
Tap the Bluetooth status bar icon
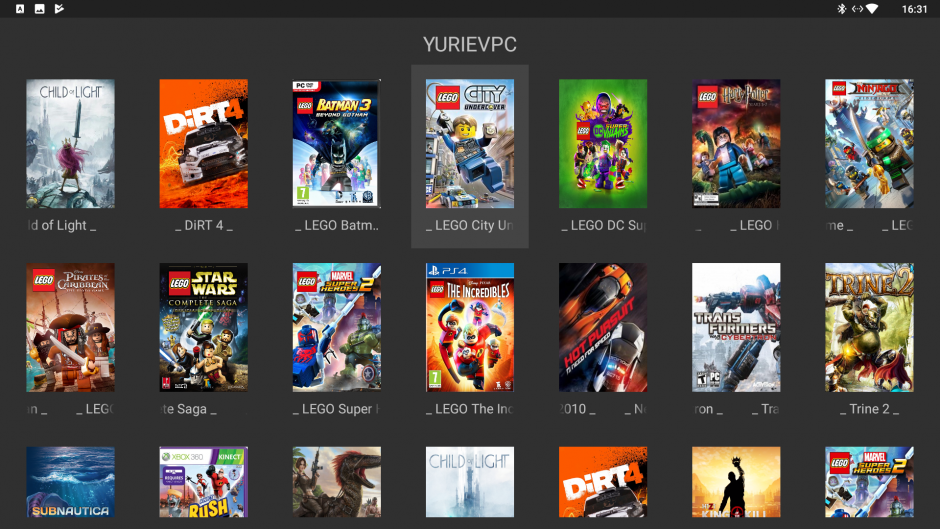[x=841, y=8]
